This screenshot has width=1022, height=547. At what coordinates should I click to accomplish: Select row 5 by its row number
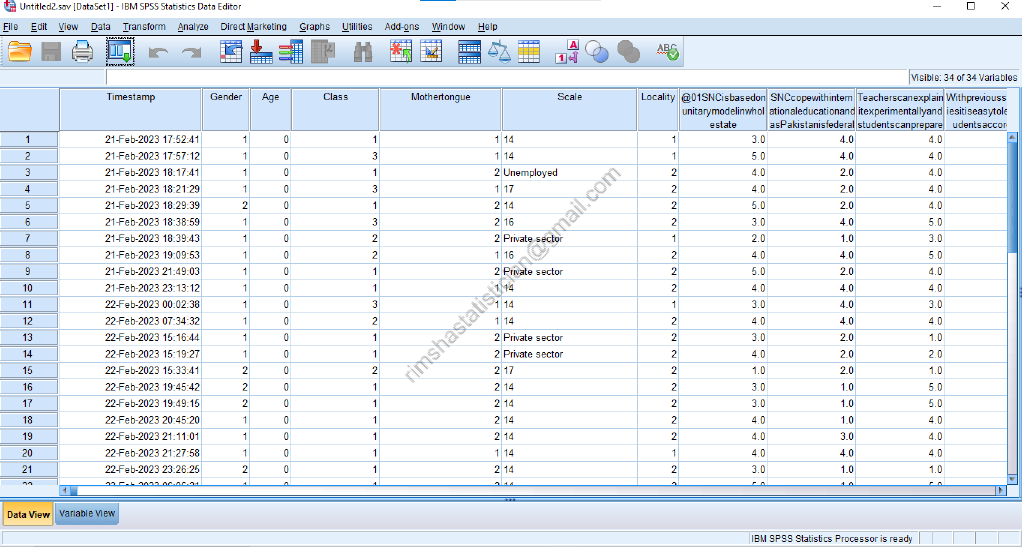coord(28,205)
